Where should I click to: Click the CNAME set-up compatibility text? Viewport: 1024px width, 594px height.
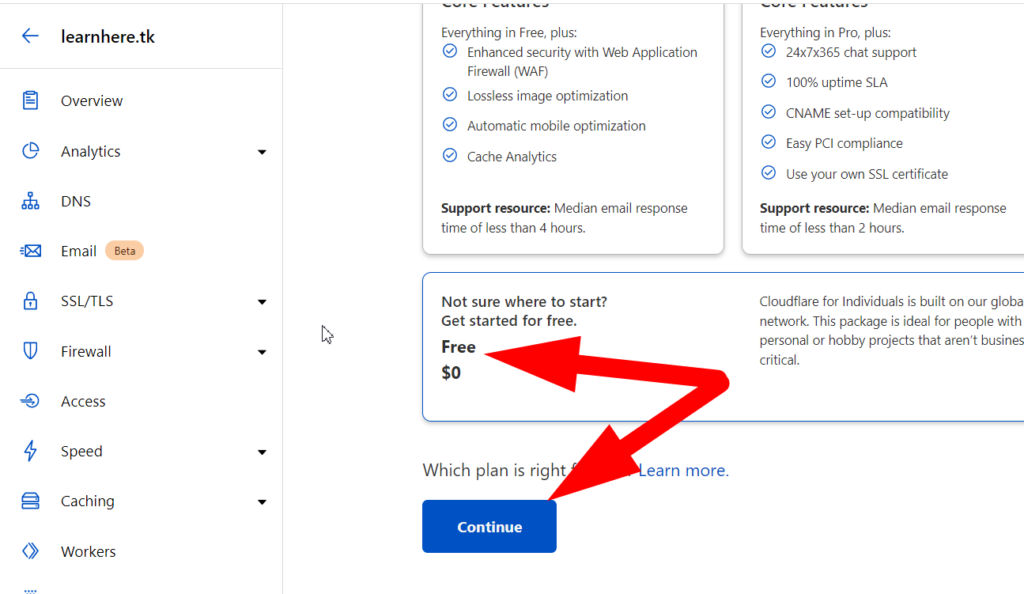[867, 113]
